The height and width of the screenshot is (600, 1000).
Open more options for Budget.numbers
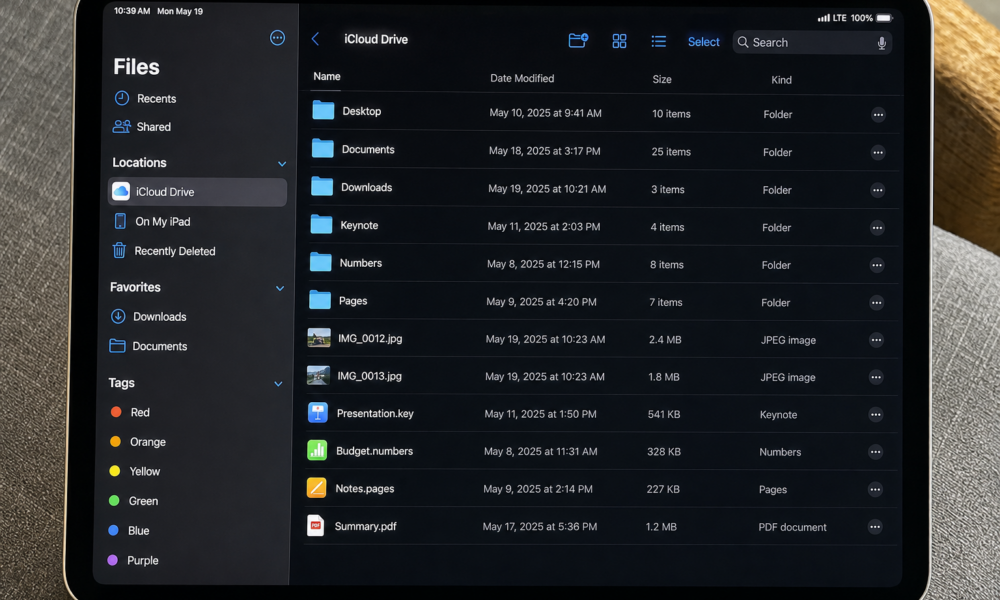pos(875,452)
